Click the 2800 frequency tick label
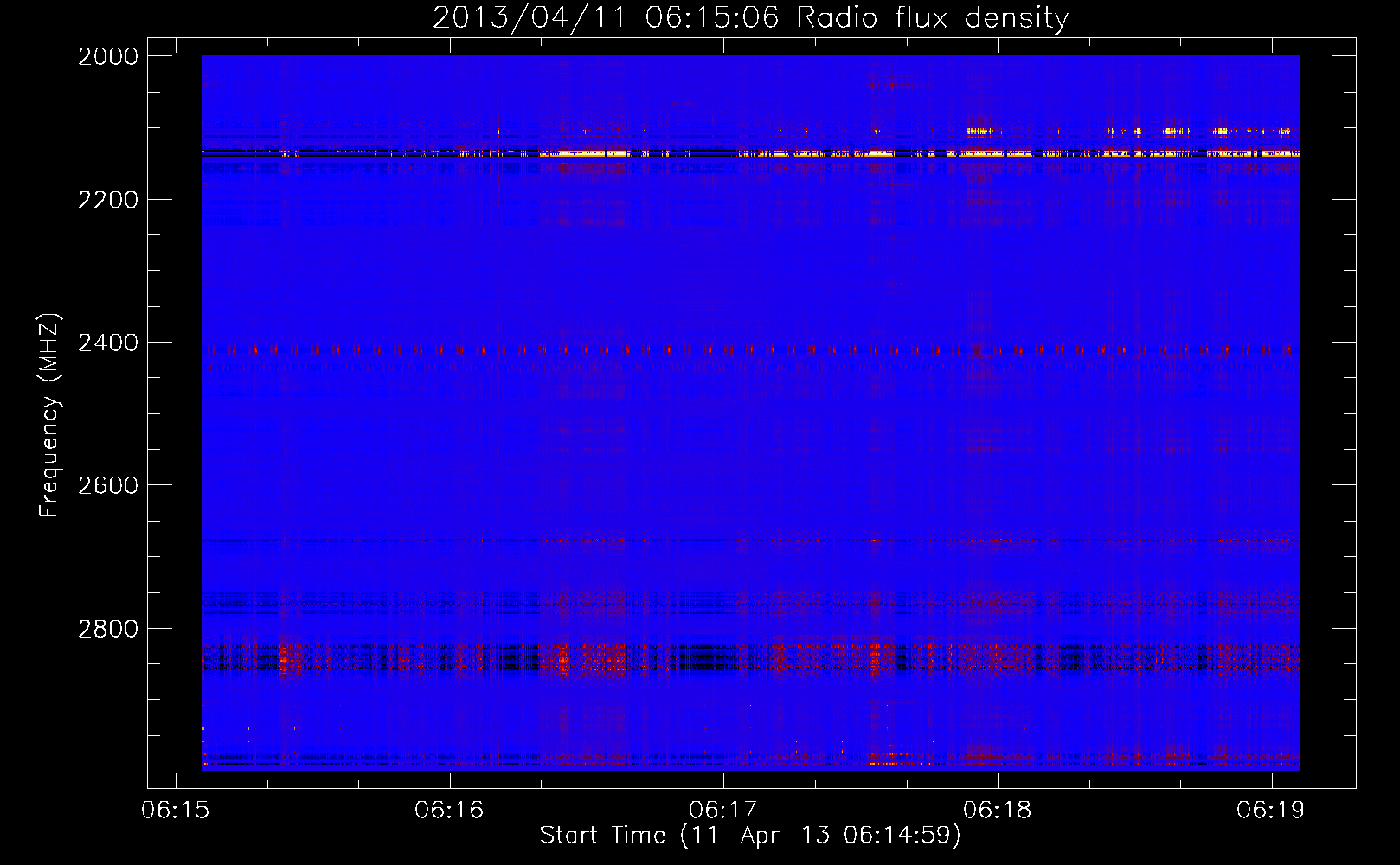 [x=108, y=629]
